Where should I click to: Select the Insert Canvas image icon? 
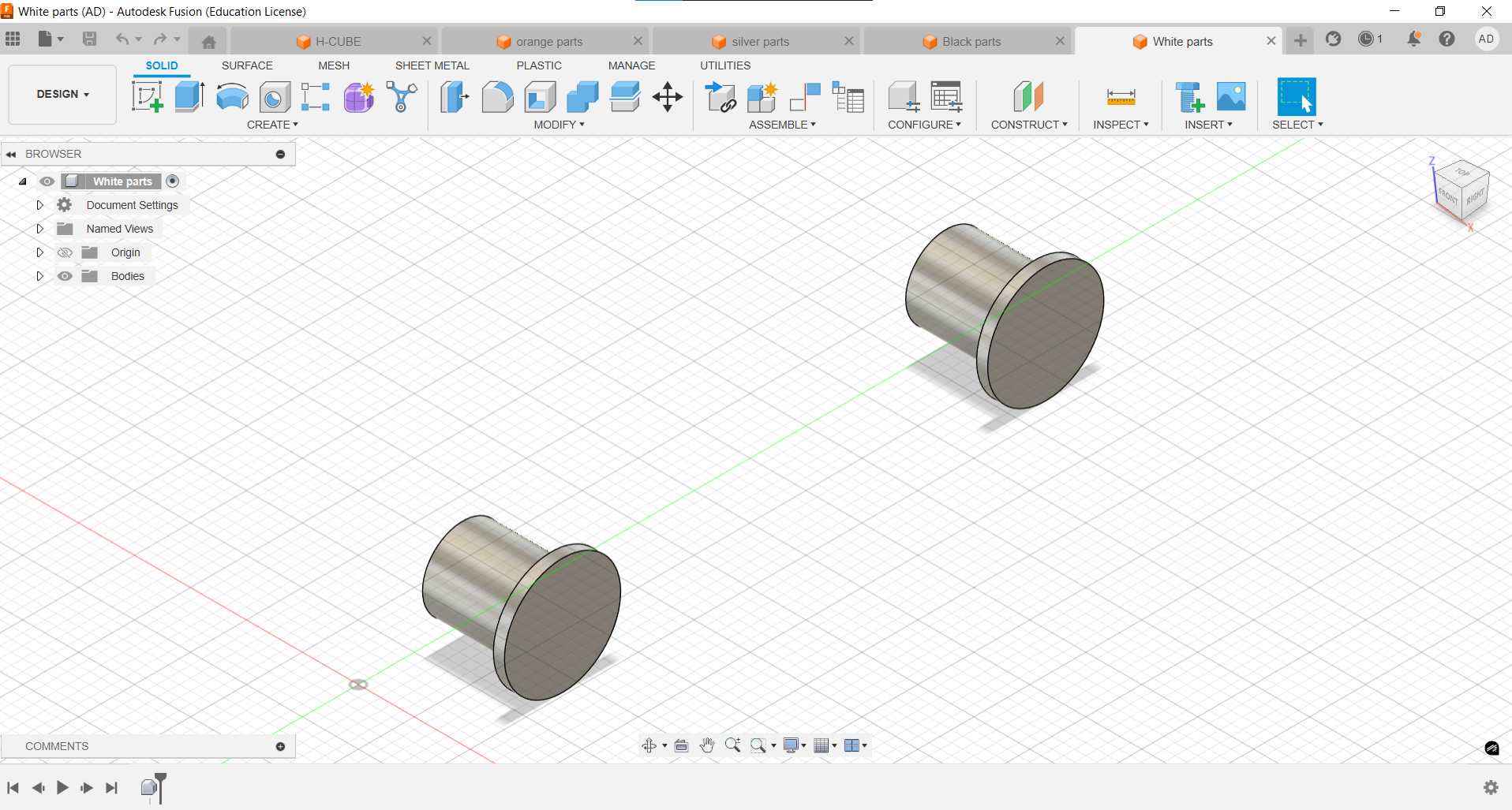[1231, 97]
